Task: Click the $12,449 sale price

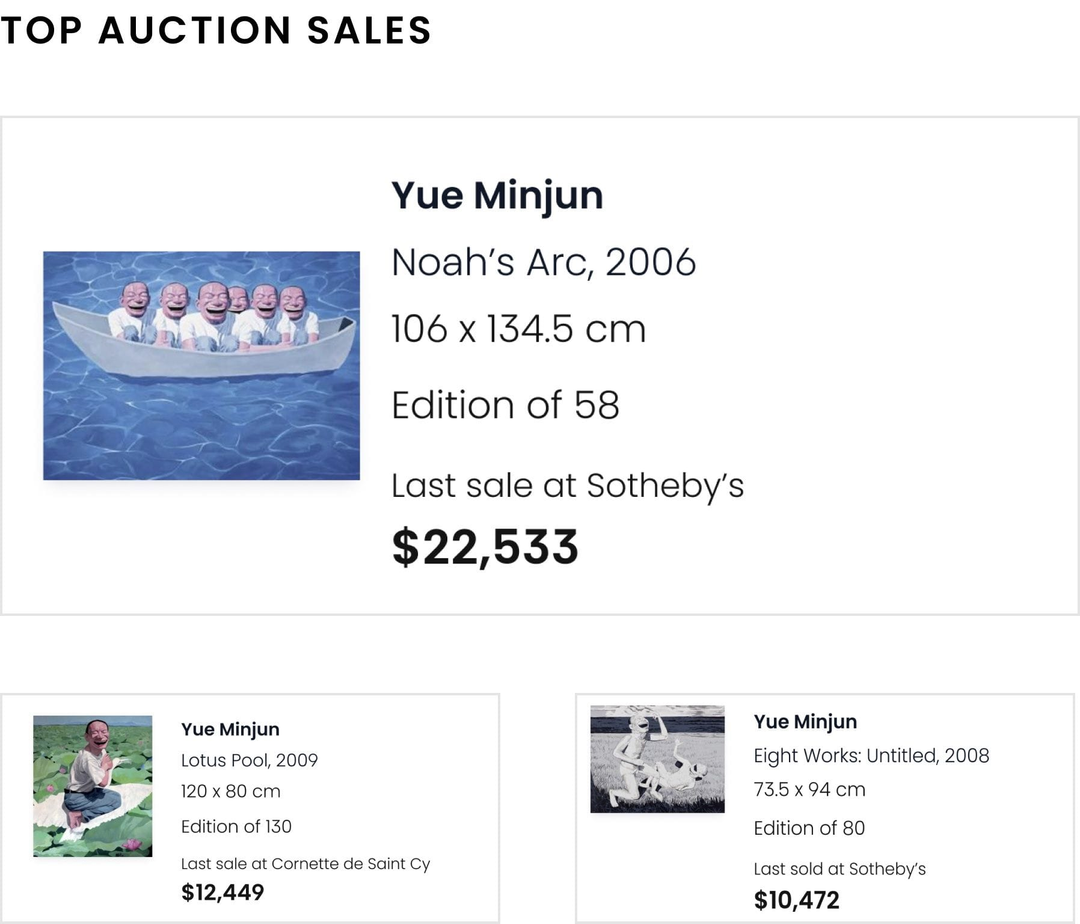Action: [222, 892]
